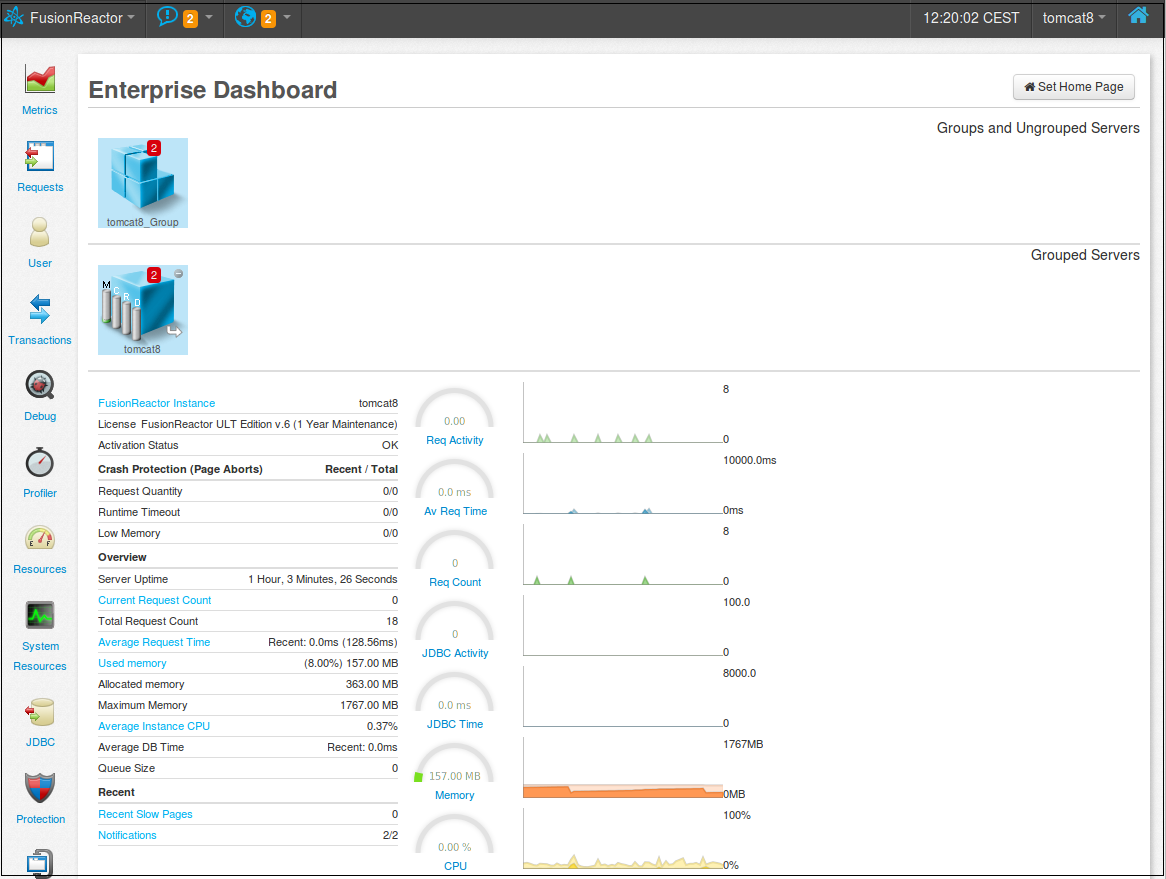Open the Profiler stopwatch icon
Image resolution: width=1166 pixels, height=879 pixels.
(x=40, y=462)
